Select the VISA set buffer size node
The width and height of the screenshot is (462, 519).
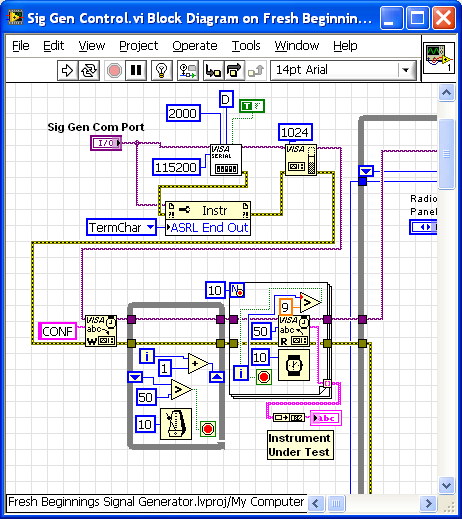(301, 160)
